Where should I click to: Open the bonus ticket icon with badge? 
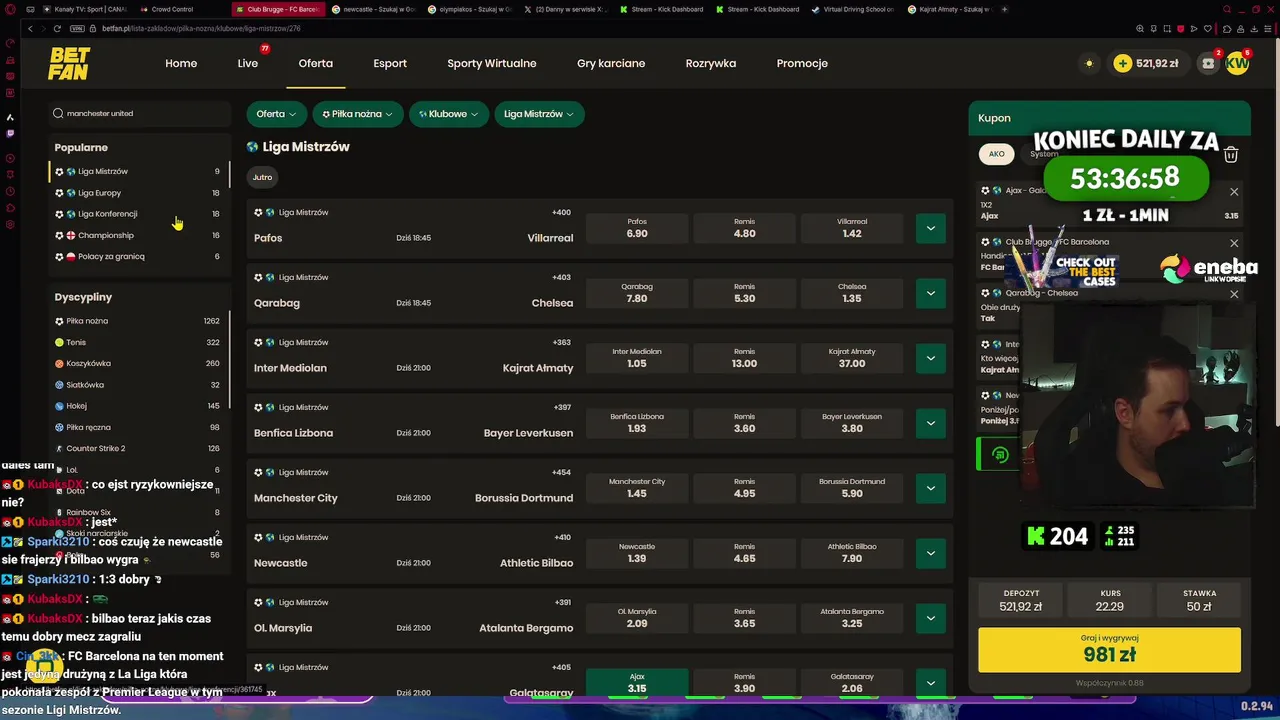click(1208, 63)
